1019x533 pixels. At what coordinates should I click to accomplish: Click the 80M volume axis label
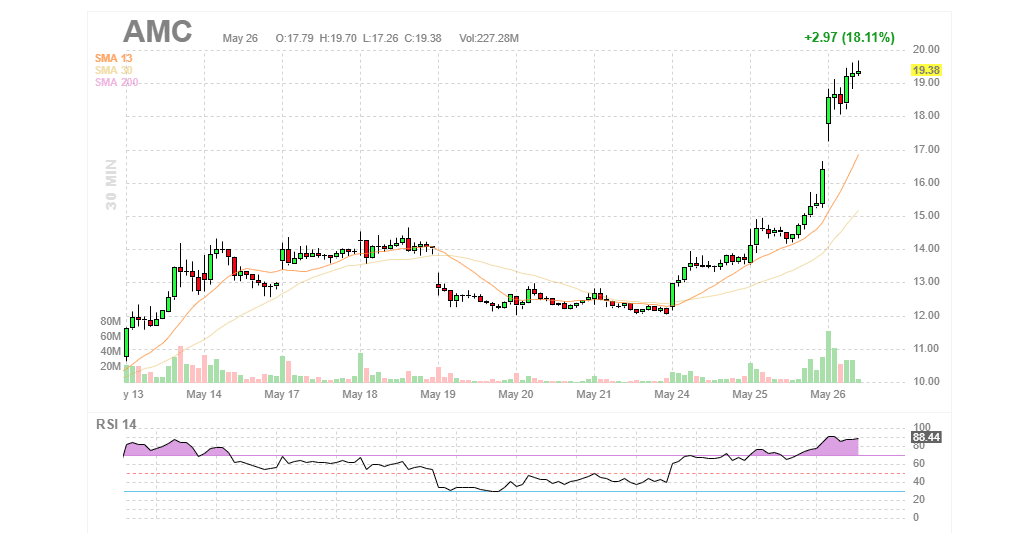pyautogui.click(x=110, y=322)
